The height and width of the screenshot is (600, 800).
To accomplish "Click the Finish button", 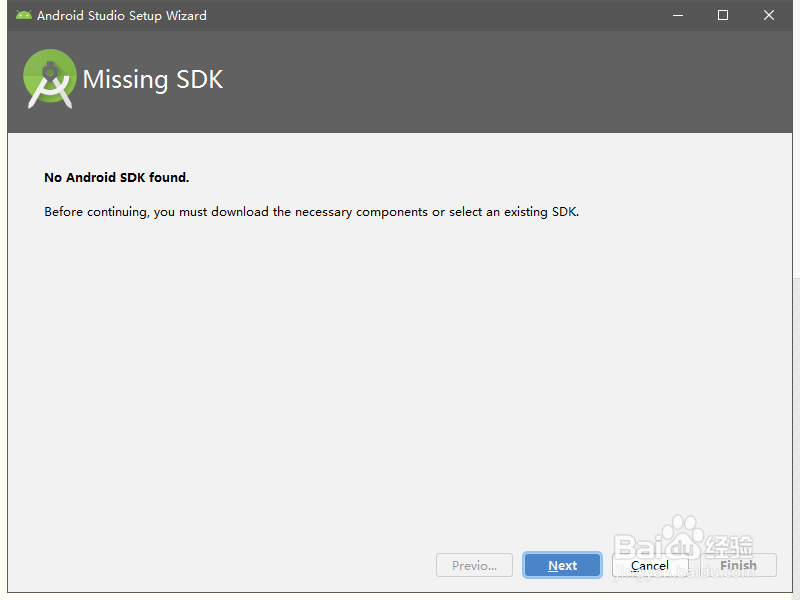I will click(738, 565).
